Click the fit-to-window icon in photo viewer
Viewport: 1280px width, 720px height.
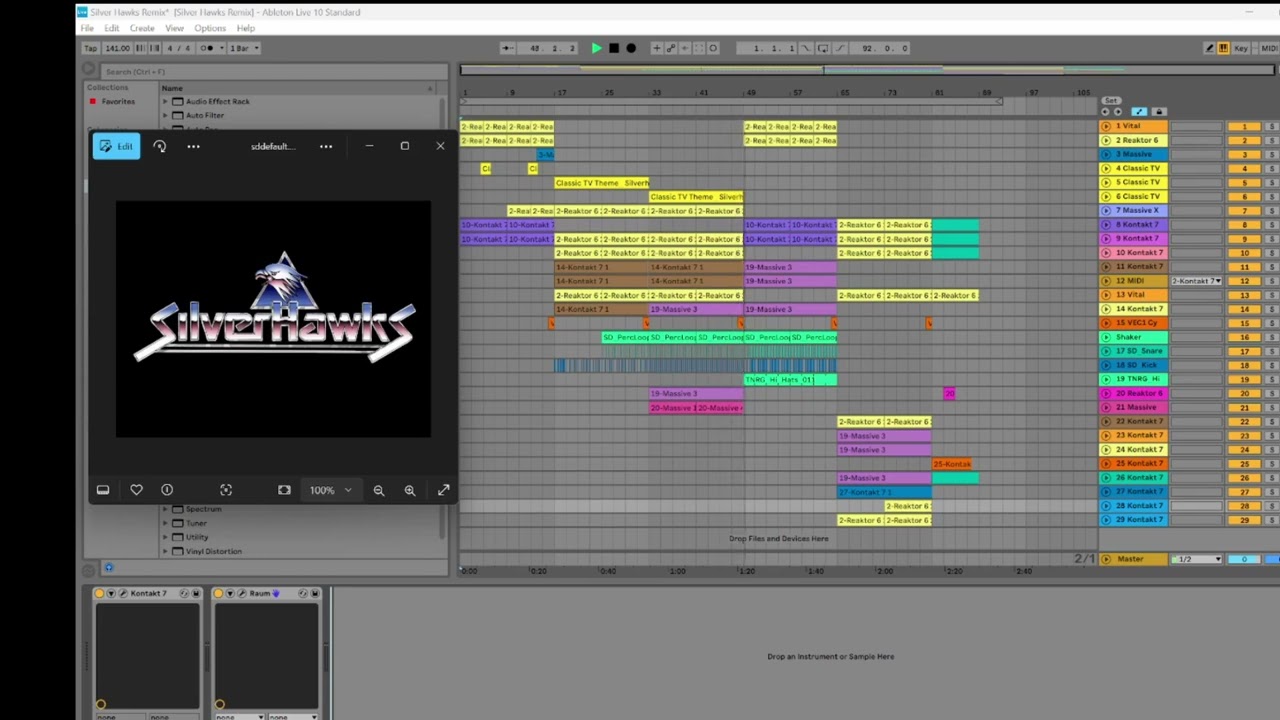(x=285, y=490)
